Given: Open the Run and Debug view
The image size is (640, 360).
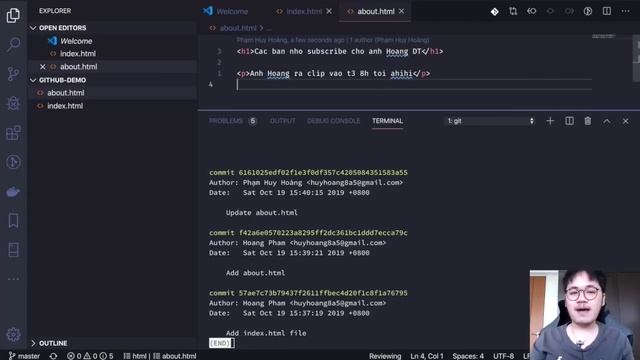Looking at the screenshot, I should (x=13, y=104).
